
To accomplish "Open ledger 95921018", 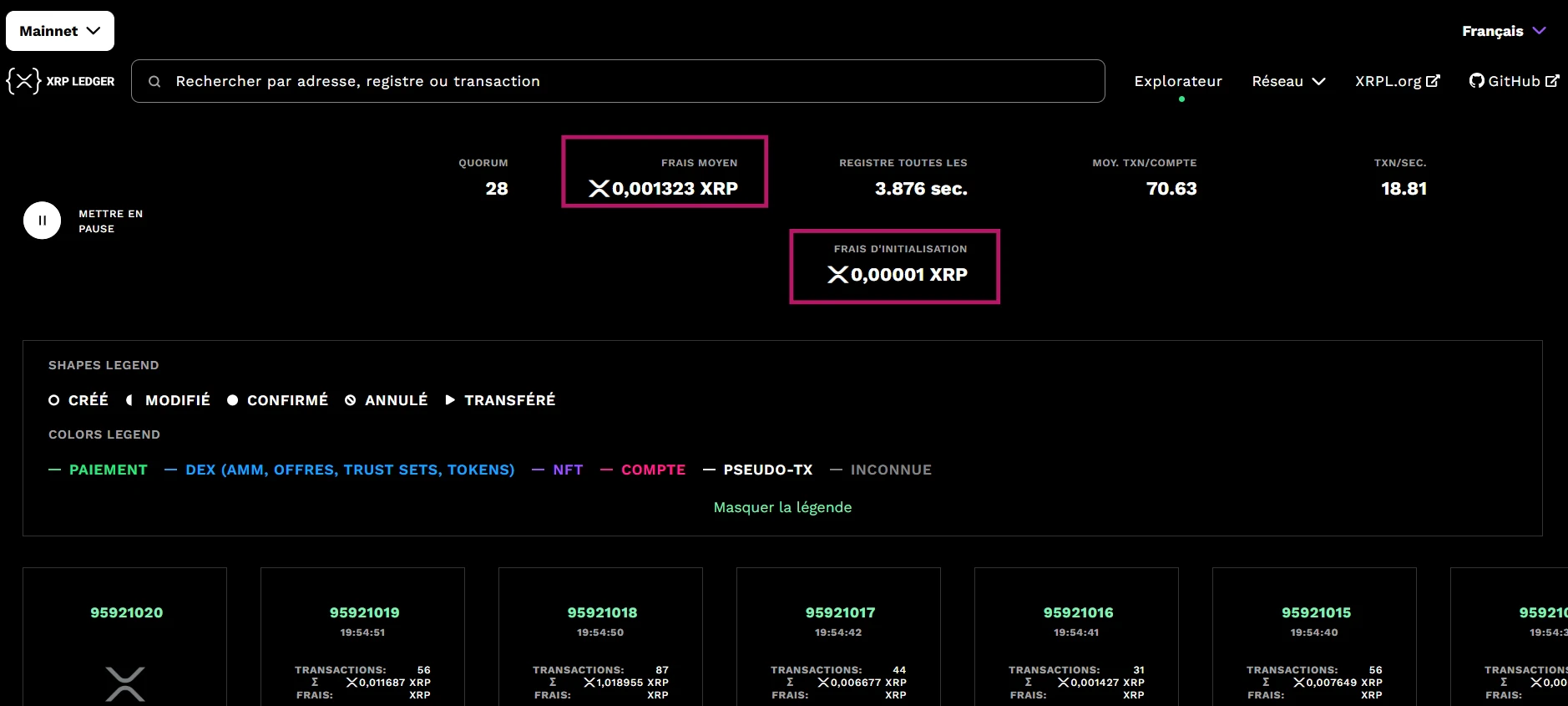I will pyautogui.click(x=602, y=612).
